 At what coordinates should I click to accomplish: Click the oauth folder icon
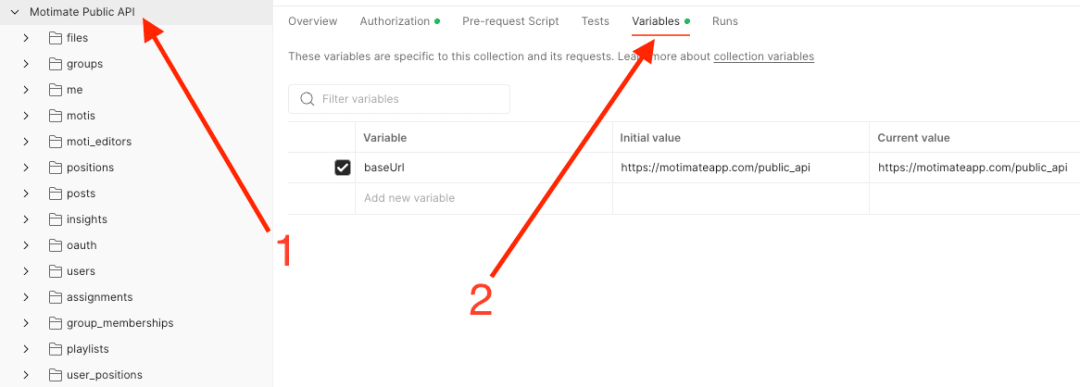click(x=56, y=245)
